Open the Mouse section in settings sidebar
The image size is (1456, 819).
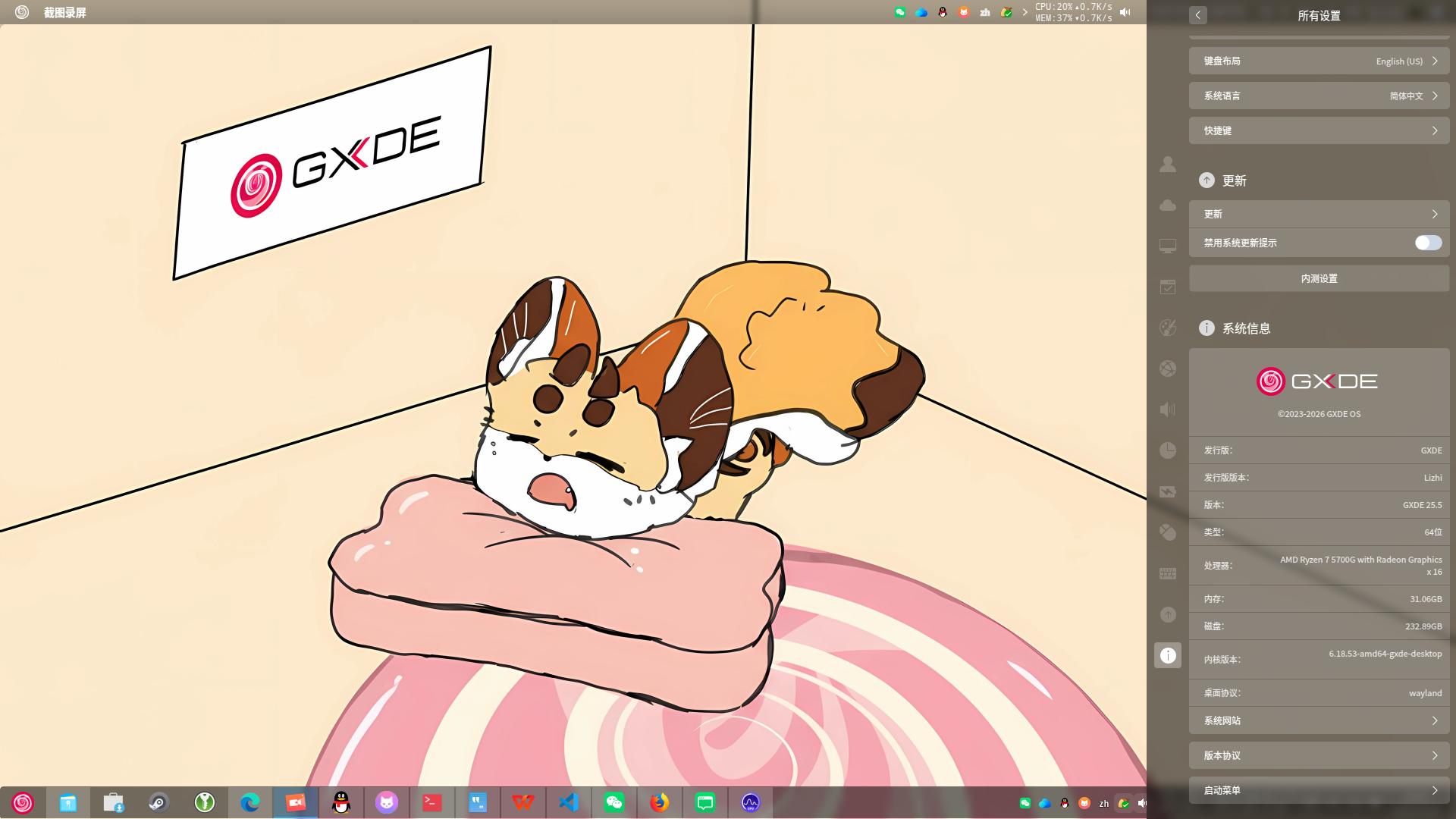1168,532
